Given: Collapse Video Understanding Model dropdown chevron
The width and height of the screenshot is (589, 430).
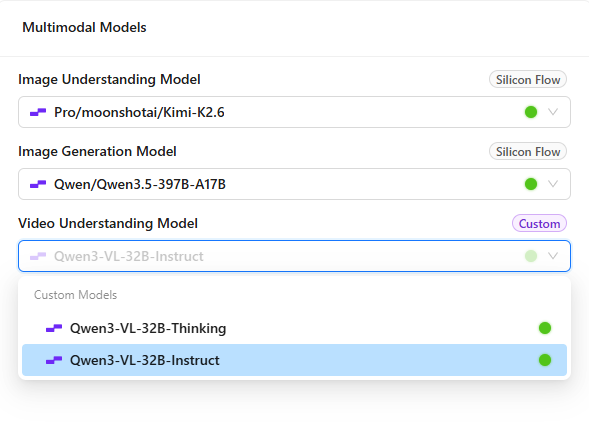Looking at the screenshot, I should (553, 256).
